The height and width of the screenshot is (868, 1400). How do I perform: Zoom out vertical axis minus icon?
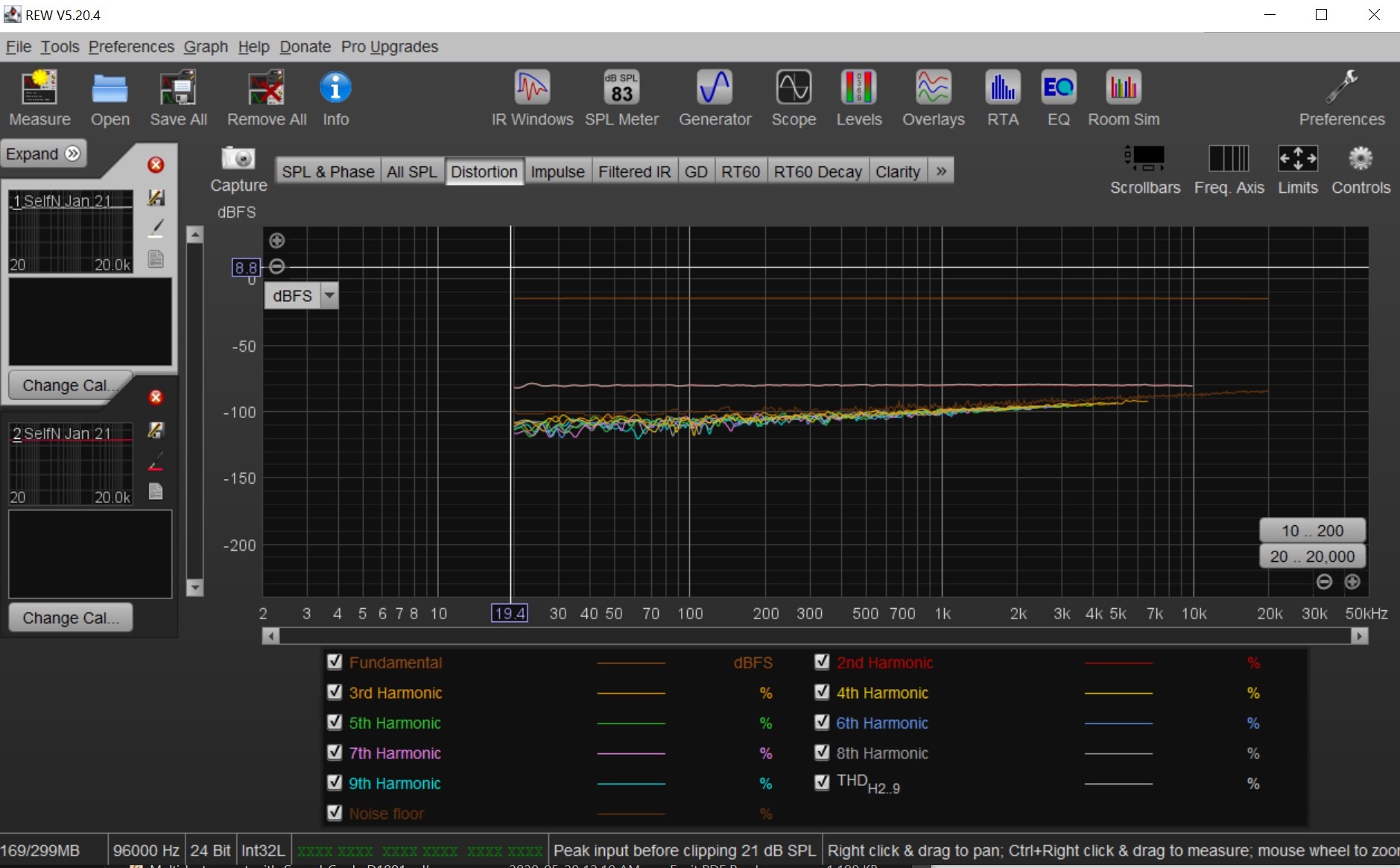pos(276,267)
